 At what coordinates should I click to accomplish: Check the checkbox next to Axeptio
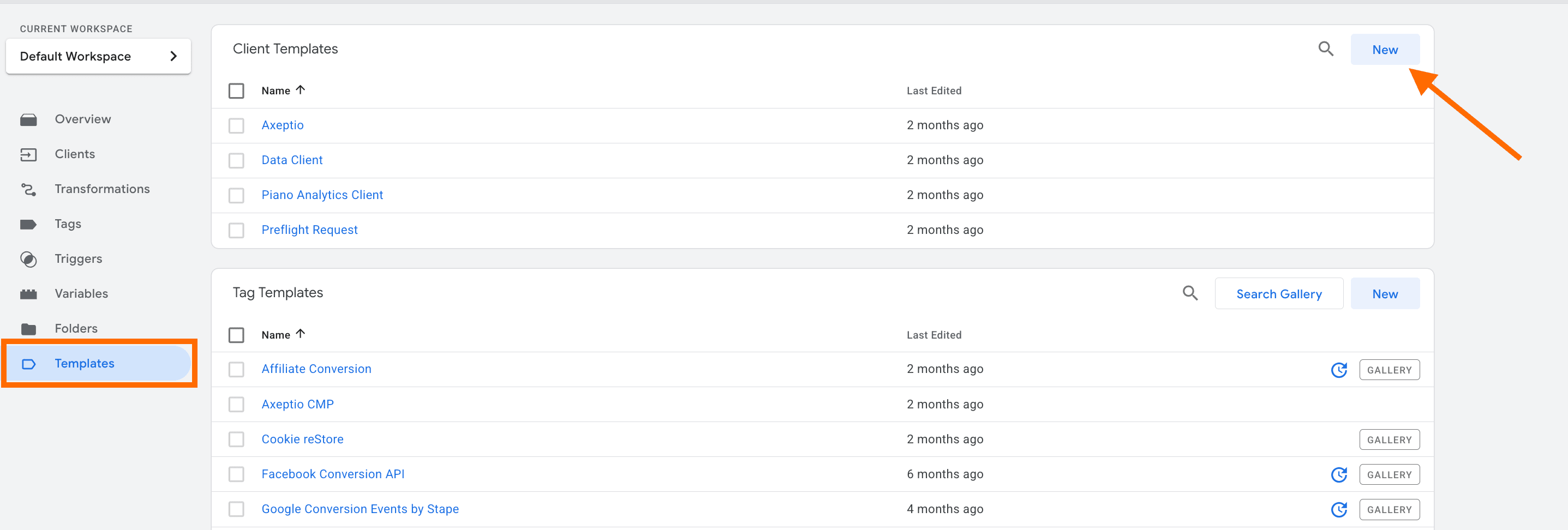[236, 125]
